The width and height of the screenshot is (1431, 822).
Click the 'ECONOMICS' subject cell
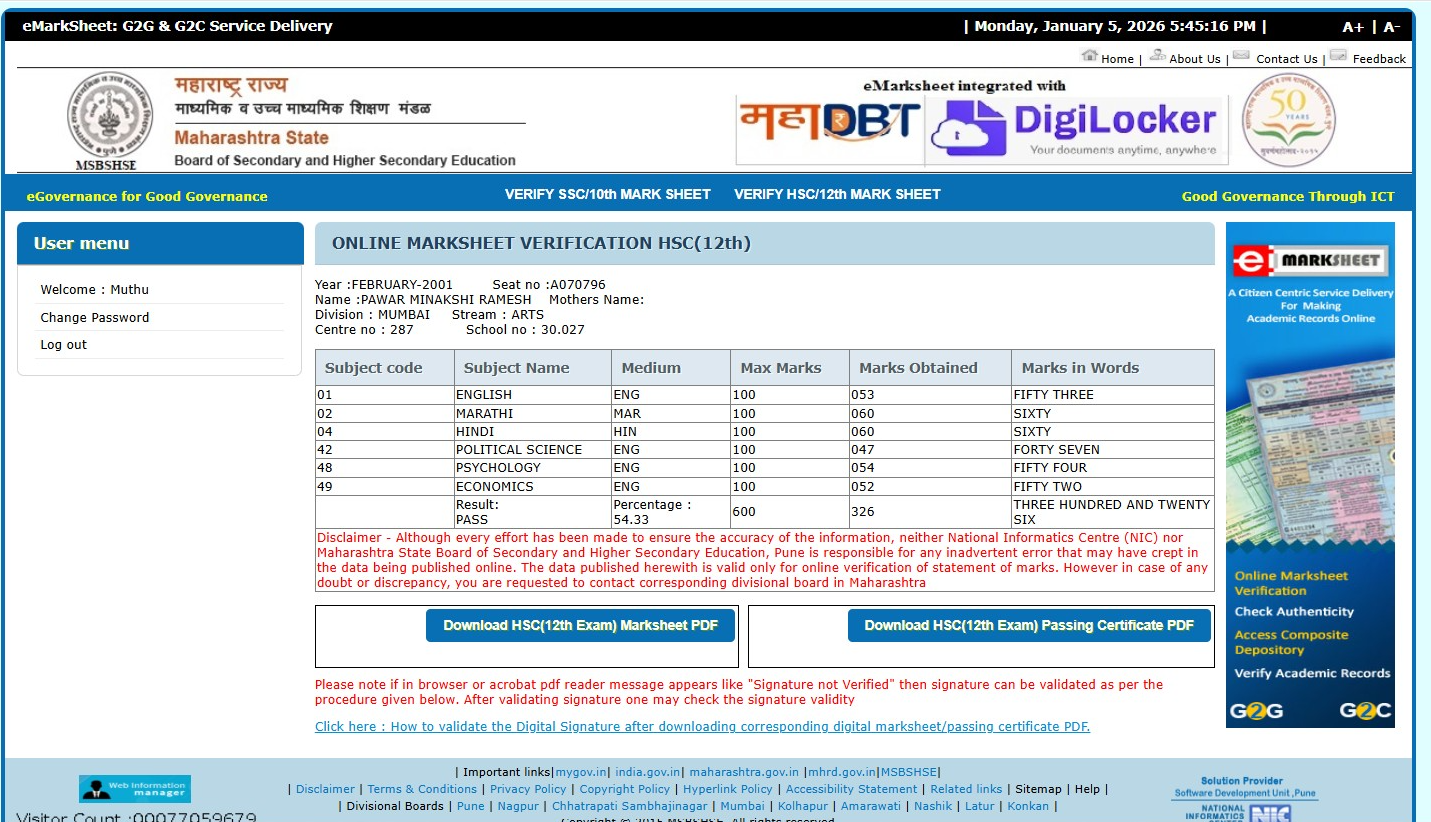point(533,487)
